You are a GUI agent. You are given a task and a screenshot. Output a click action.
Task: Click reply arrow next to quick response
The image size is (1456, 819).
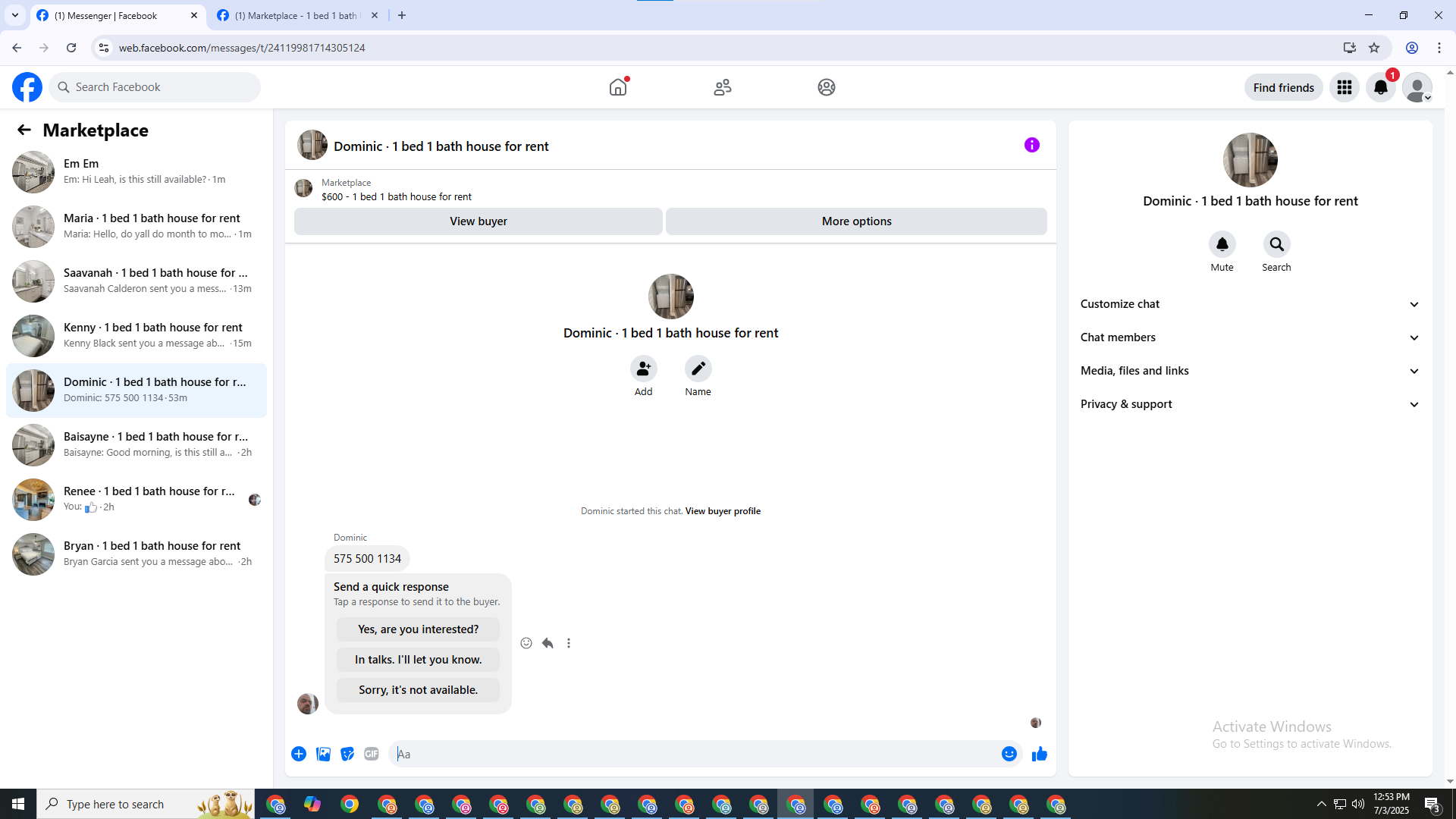point(548,643)
